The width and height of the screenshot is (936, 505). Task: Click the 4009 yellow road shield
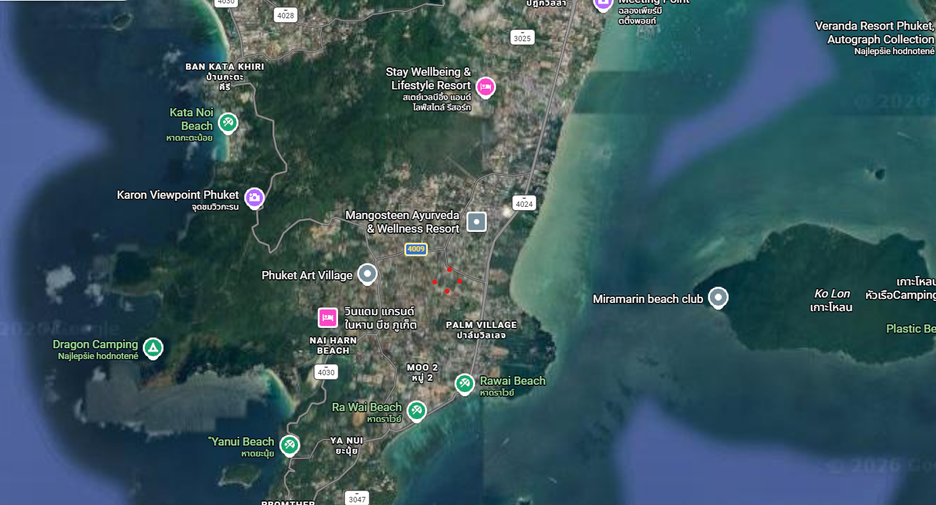[416, 249]
